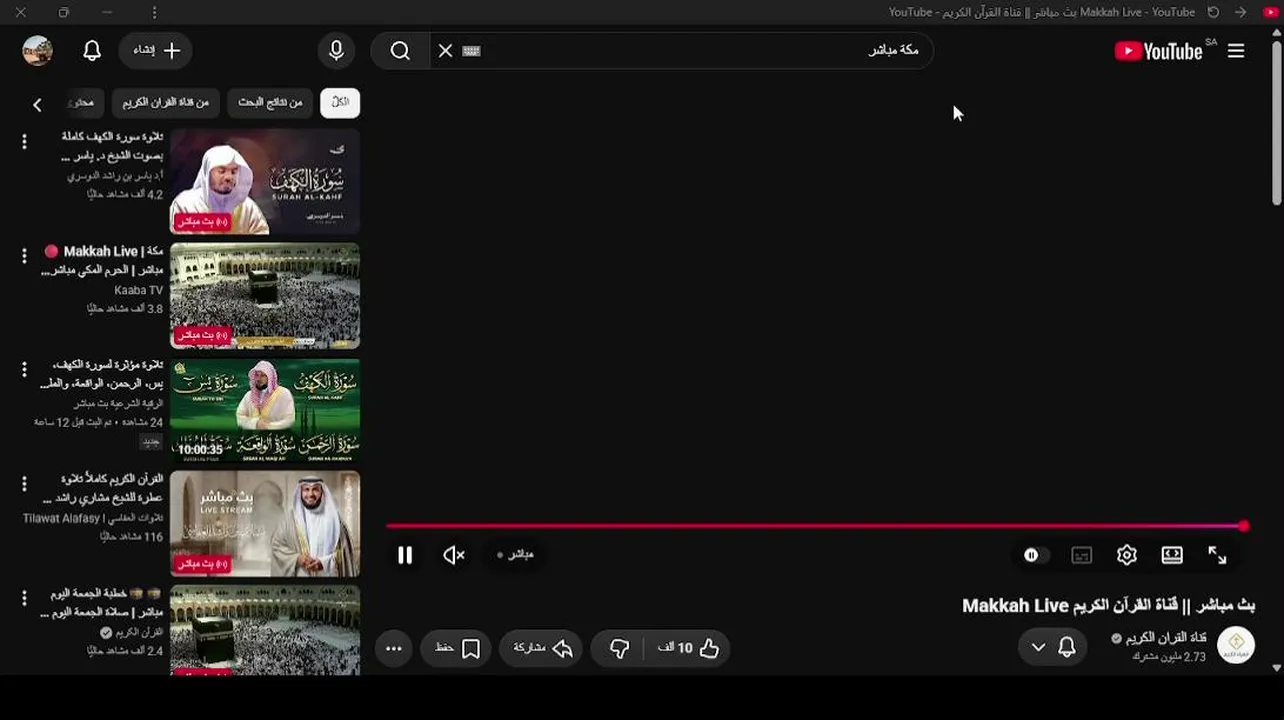Viewport: 1284px width, 720px height.
Task: Save the video using حفظ button
Action: tap(457, 648)
